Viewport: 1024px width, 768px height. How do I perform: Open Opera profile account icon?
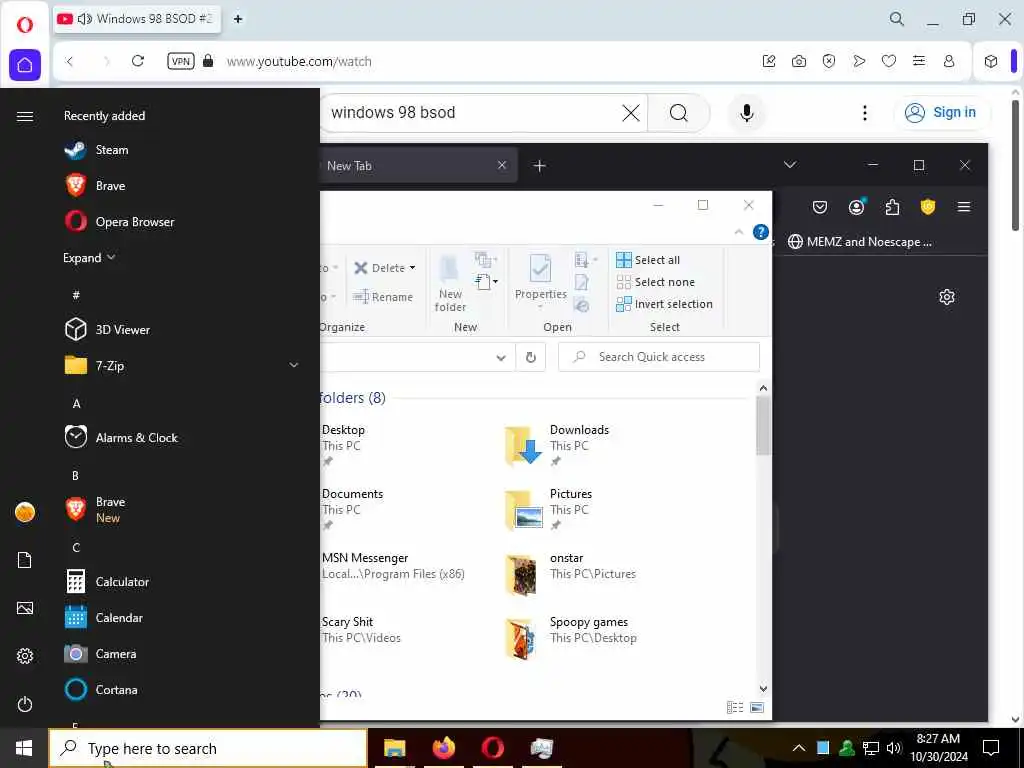[x=949, y=61]
